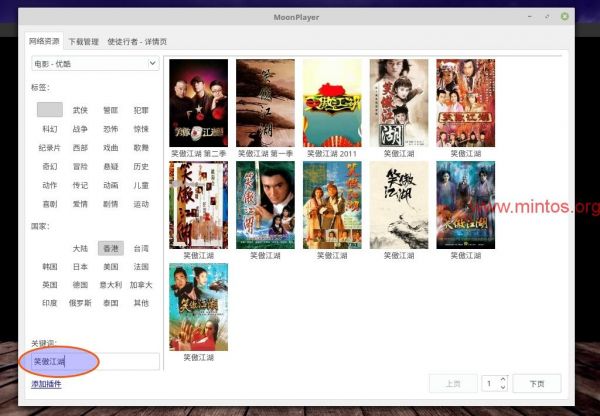
Task: Enable the 科幻 tag filter
Action: [x=50, y=129]
